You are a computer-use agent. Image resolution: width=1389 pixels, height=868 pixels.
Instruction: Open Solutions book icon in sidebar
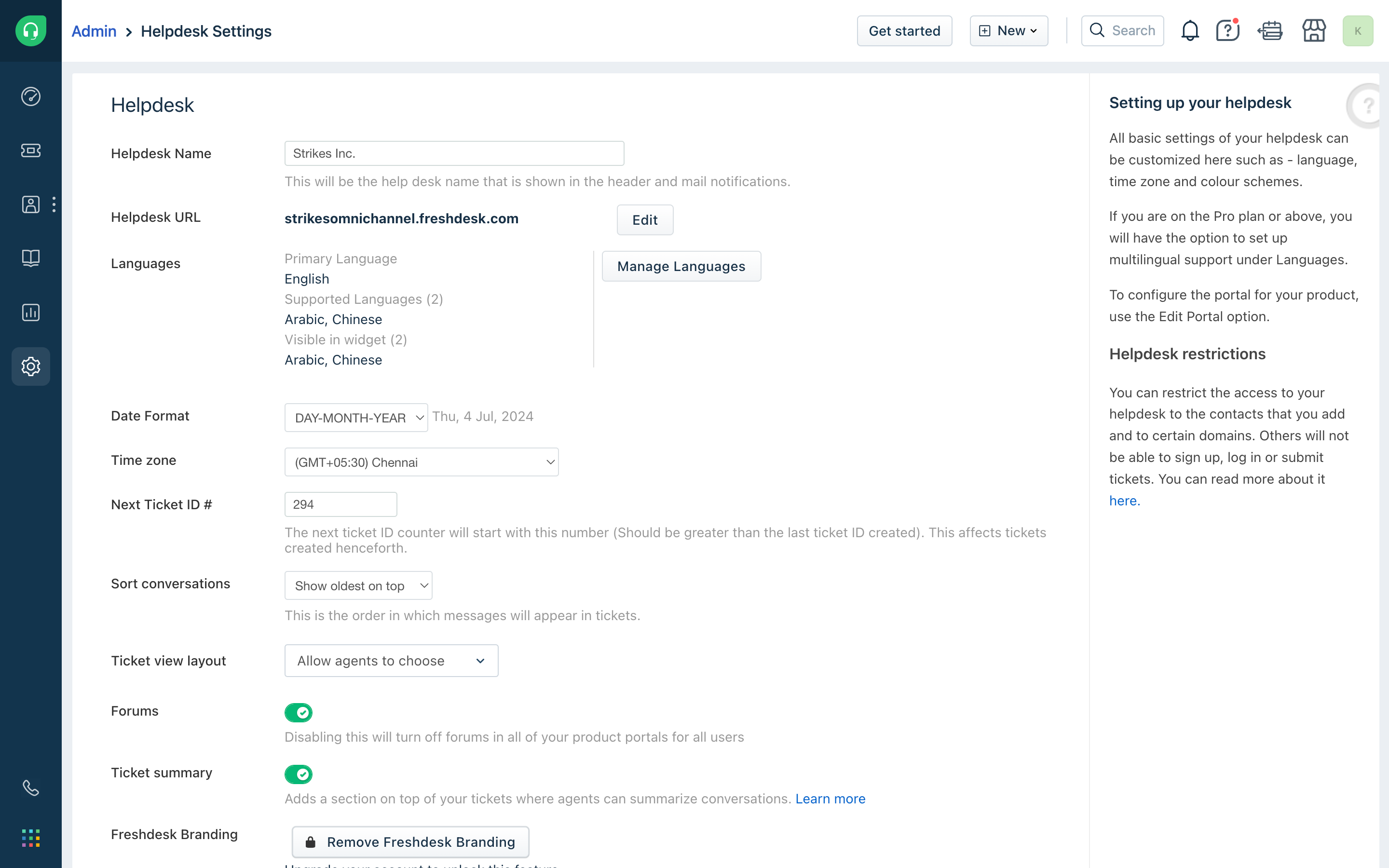coord(30,258)
